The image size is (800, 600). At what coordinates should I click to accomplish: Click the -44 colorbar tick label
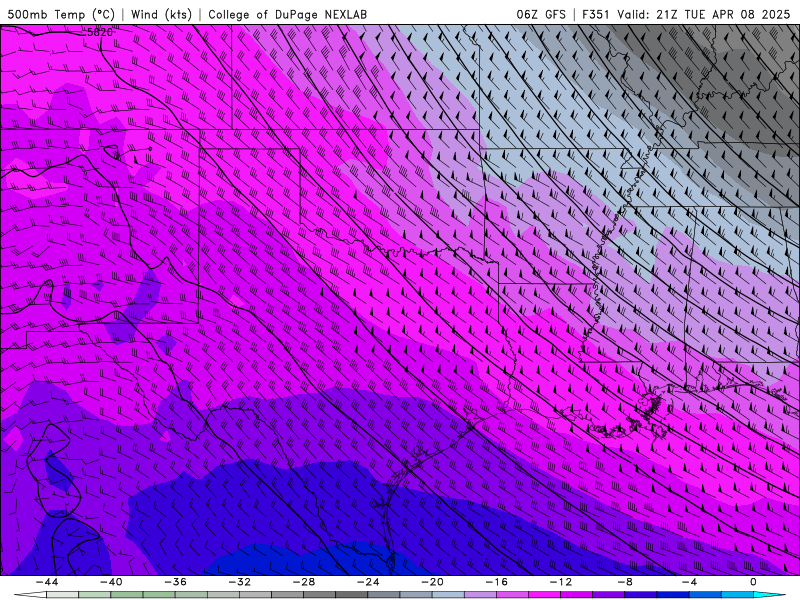[x=47, y=582]
